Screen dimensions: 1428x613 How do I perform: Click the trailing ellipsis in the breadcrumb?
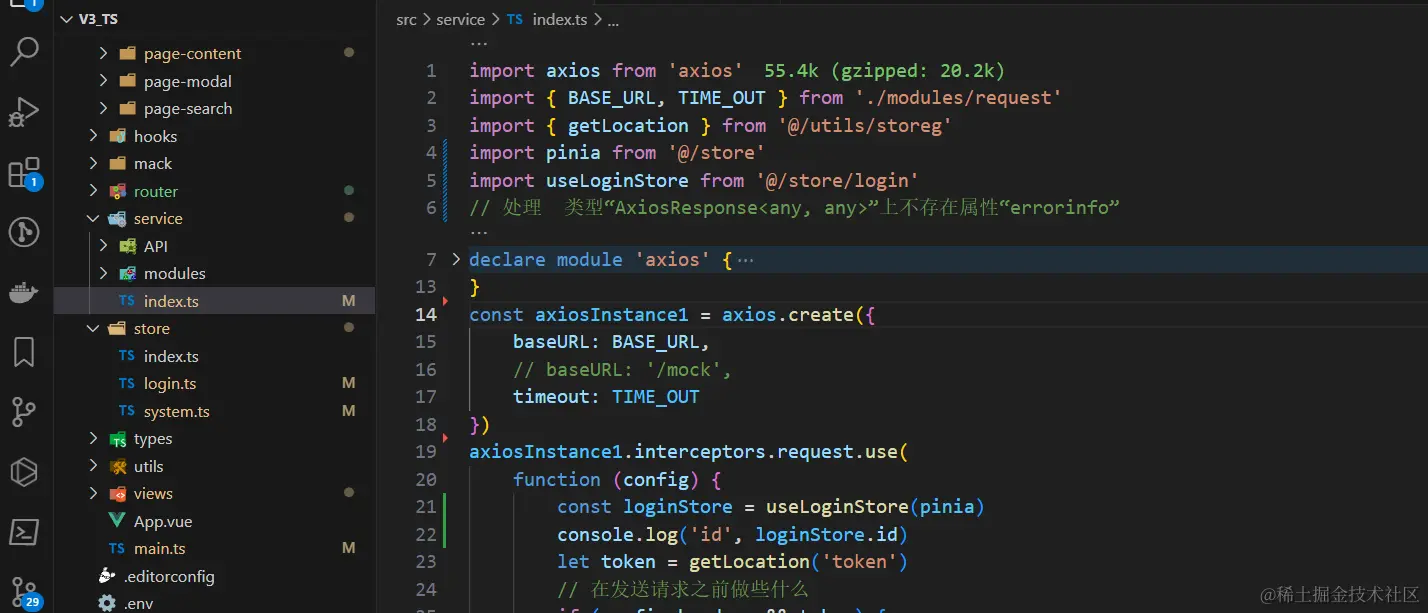(613, 19)
